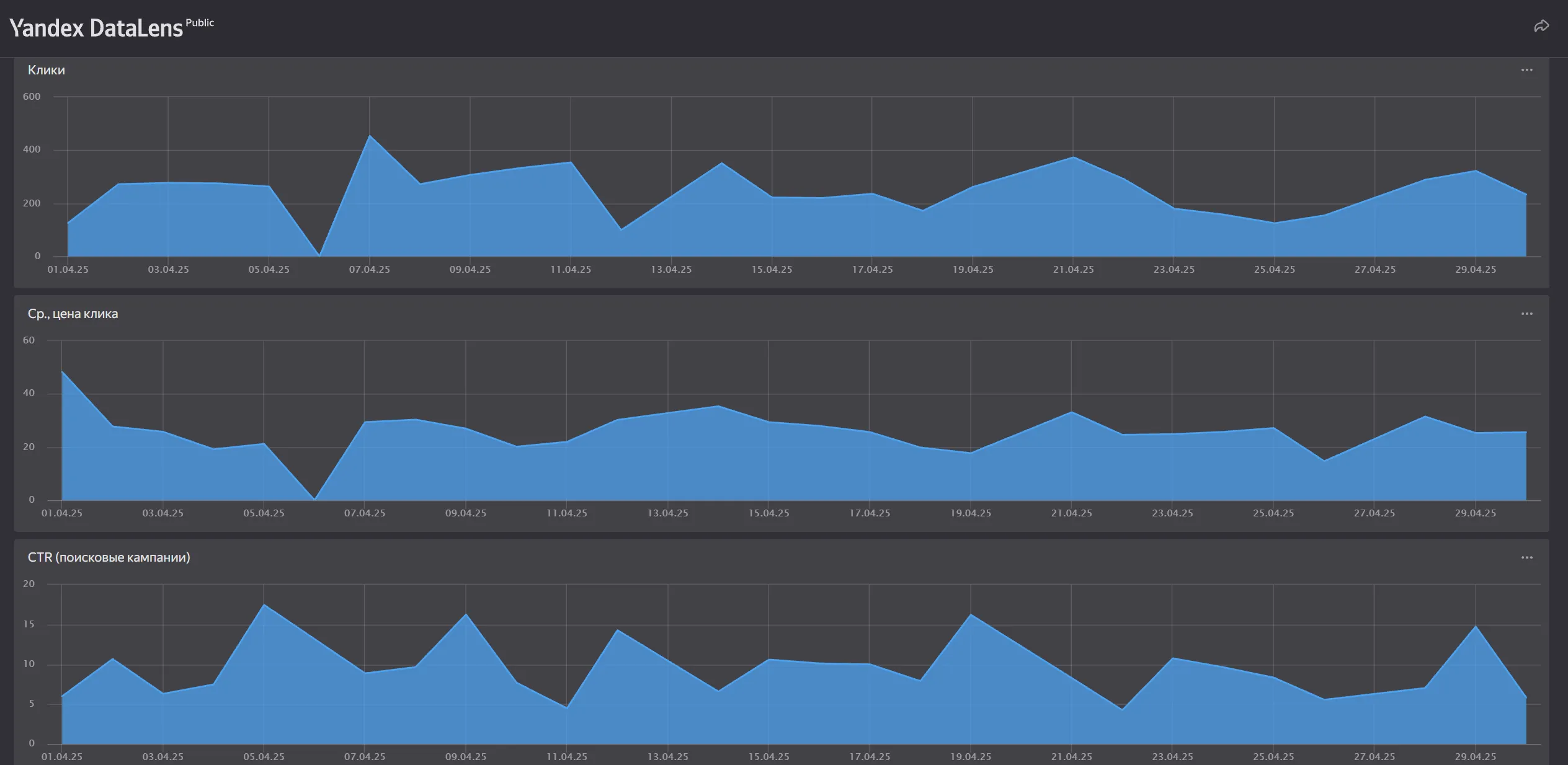Click the 600 y-axis label on the Клики chart

tap(32, 97)
